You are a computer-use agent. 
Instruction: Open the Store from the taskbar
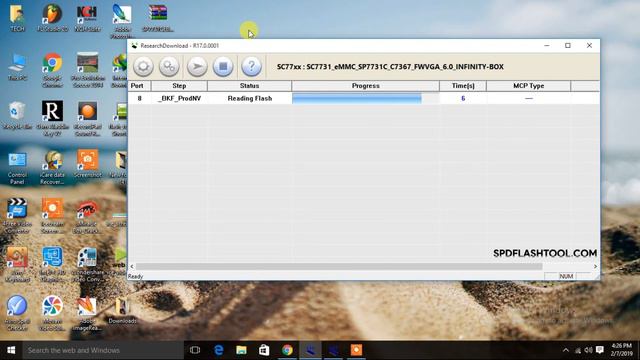click(264, 350)
